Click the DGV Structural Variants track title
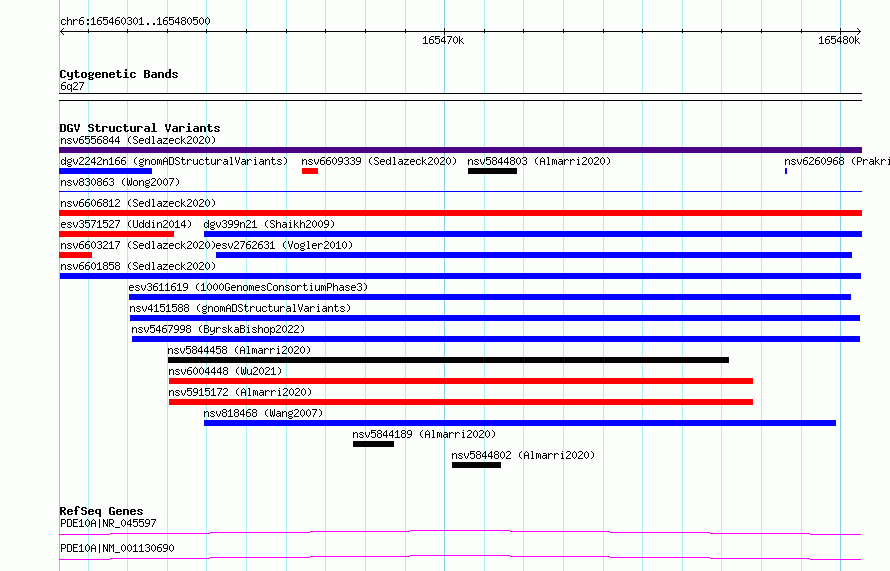The height and width of the screenshot is (571, 890). pos(140,128)
